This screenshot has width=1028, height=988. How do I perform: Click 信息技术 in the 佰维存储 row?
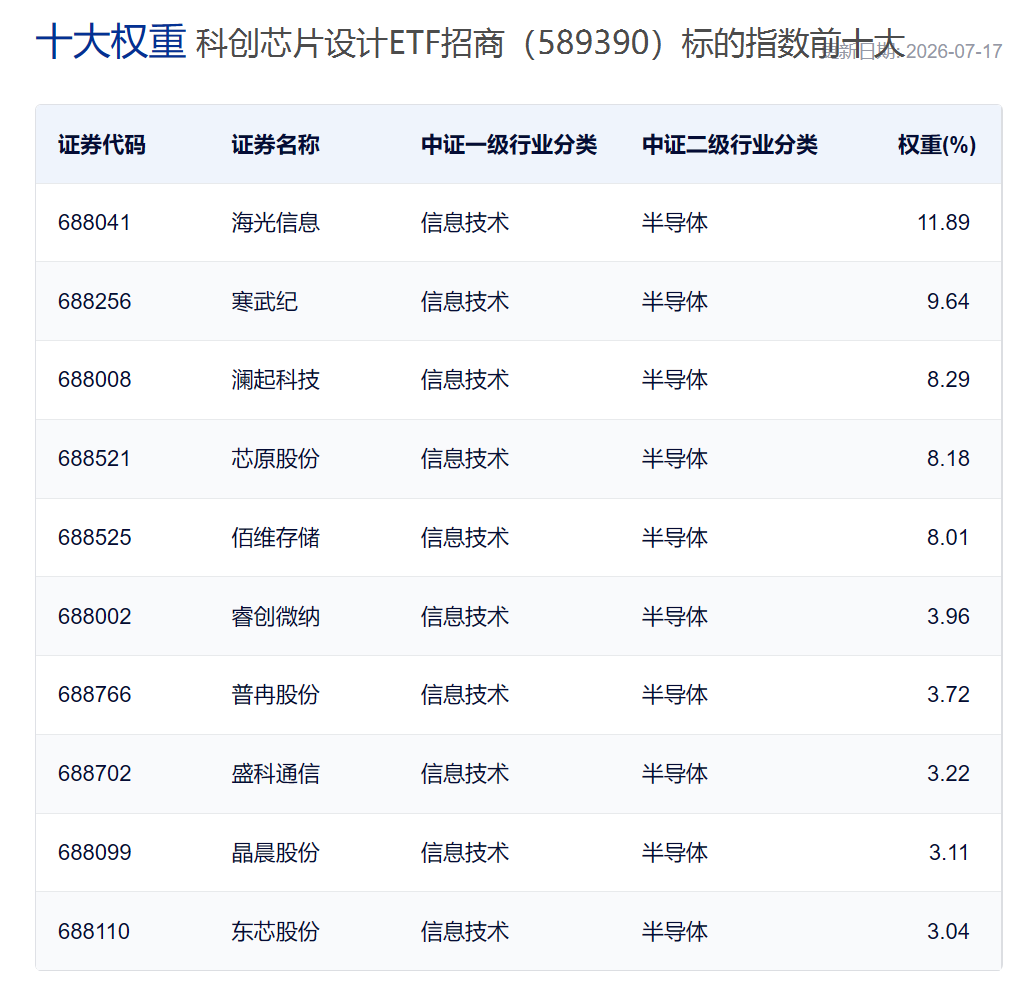pos(465,537)
